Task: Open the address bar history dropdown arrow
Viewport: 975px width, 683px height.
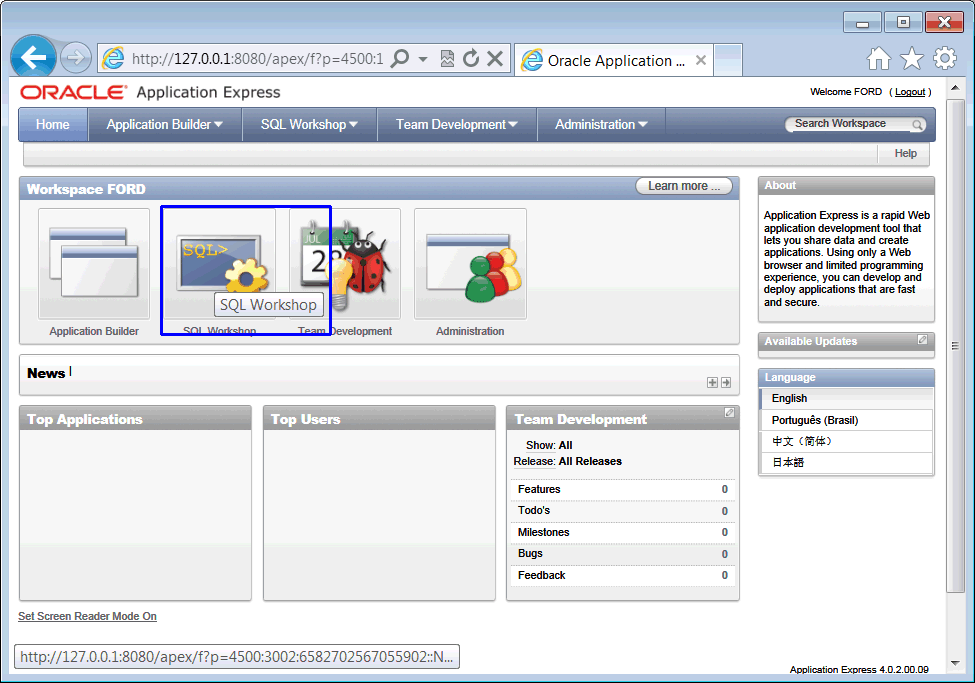Action: point(423,60)
